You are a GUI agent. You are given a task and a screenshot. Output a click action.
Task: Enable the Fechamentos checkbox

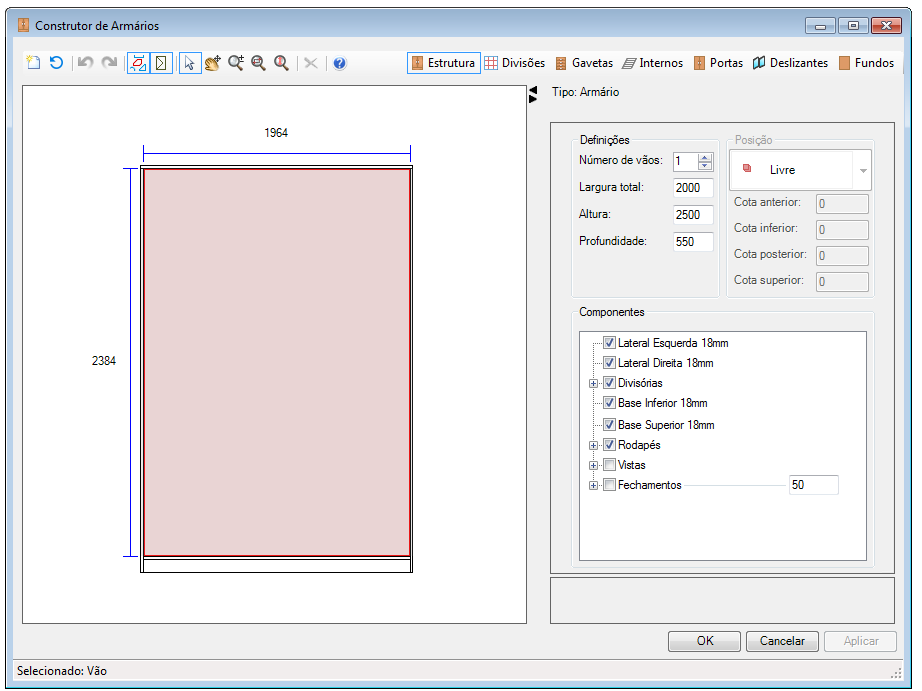[609, 485]
